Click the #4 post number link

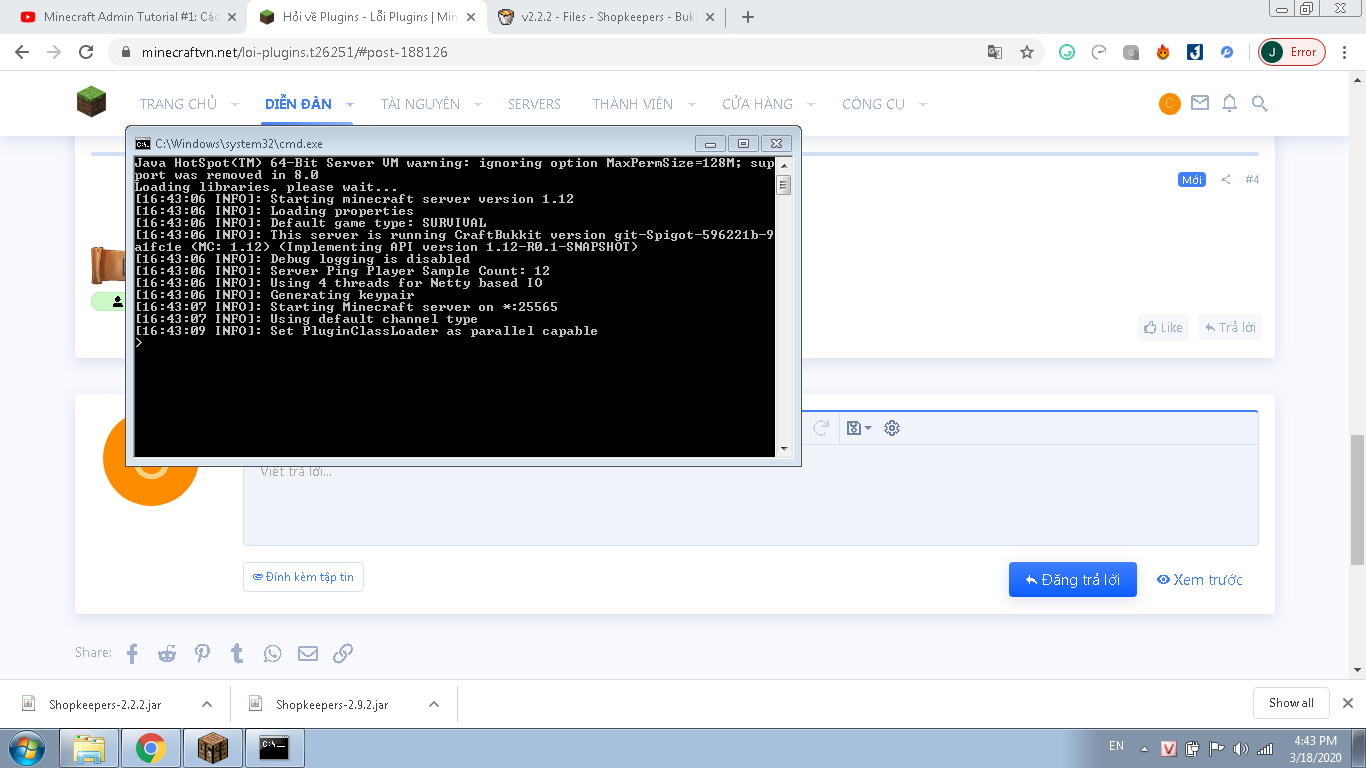coord(1252,180)
